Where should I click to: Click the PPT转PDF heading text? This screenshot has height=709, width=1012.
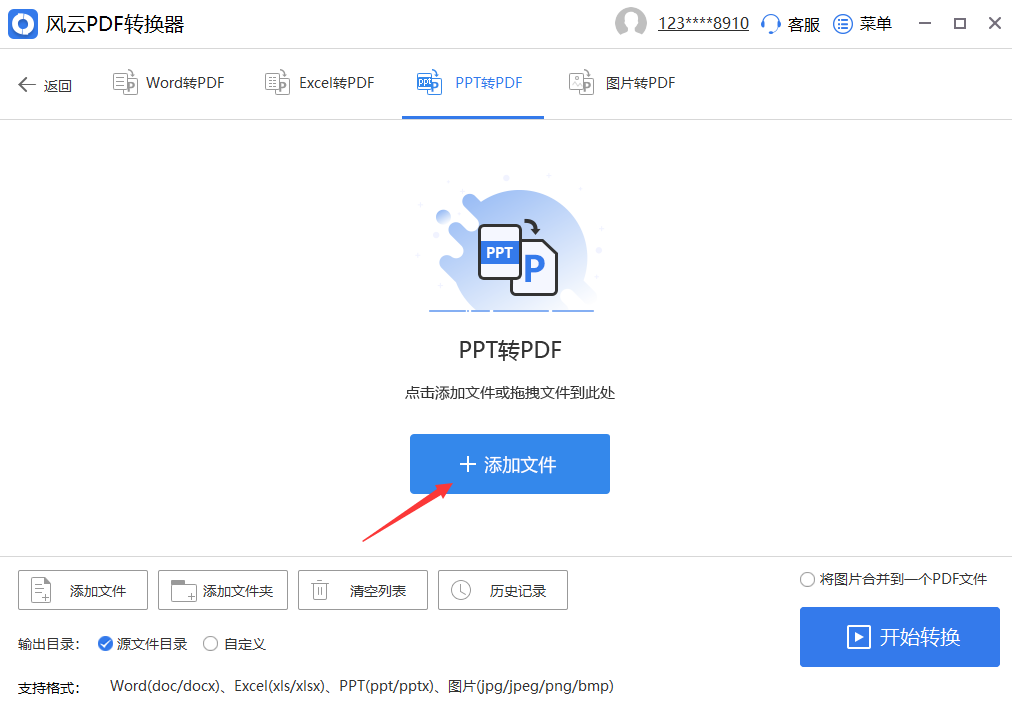click(510, 350)
